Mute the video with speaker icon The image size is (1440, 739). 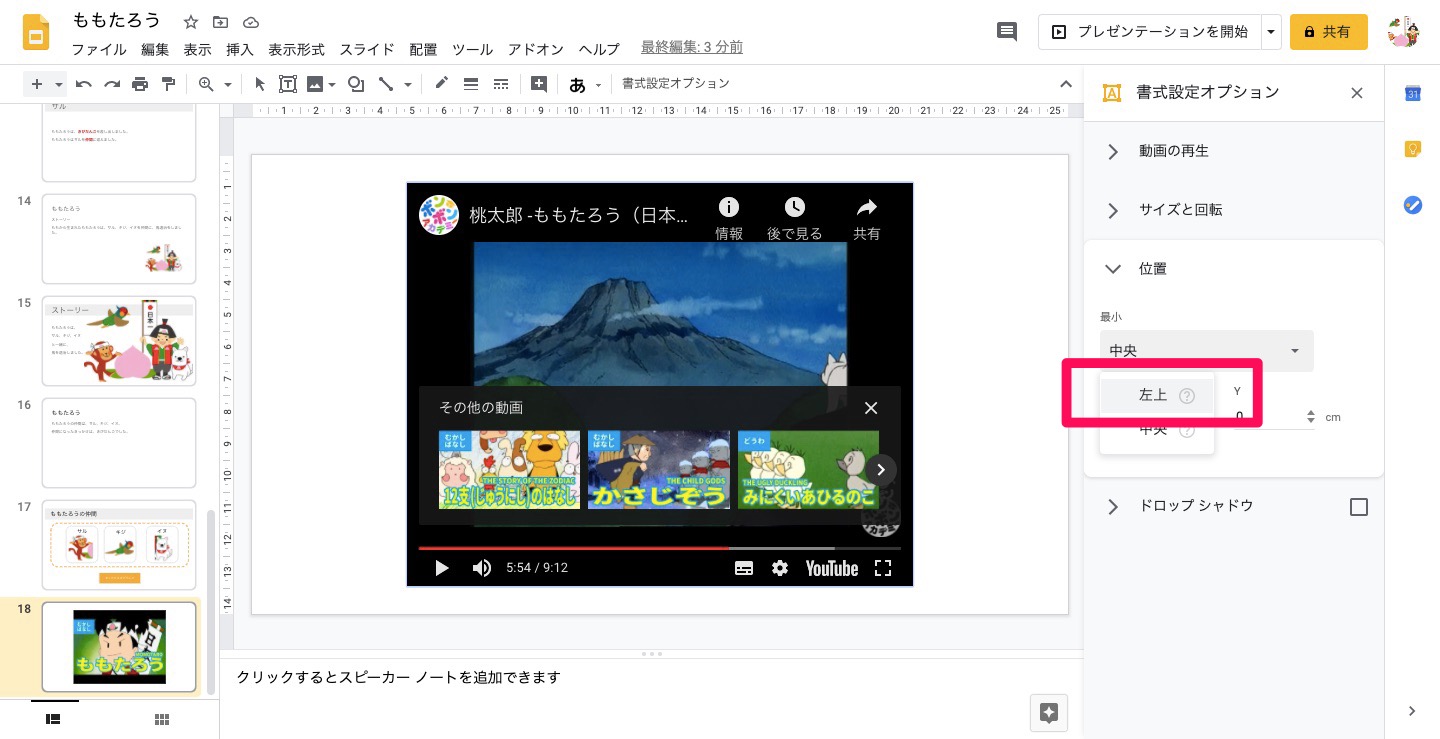[482, 568]
